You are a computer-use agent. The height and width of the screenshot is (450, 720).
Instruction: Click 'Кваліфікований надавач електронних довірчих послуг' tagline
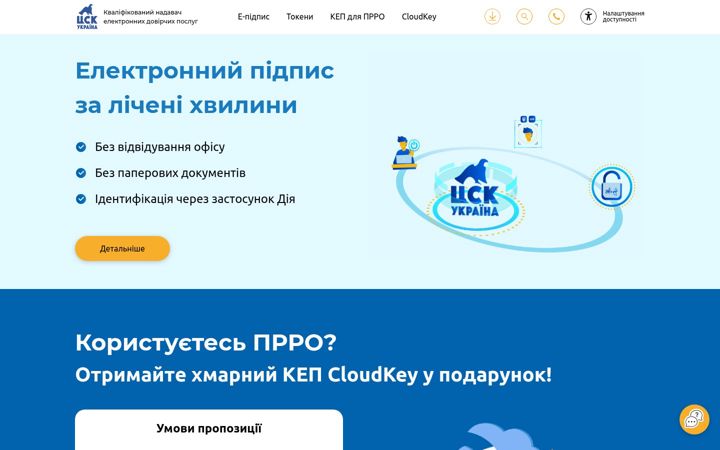[x=151, y=17]
